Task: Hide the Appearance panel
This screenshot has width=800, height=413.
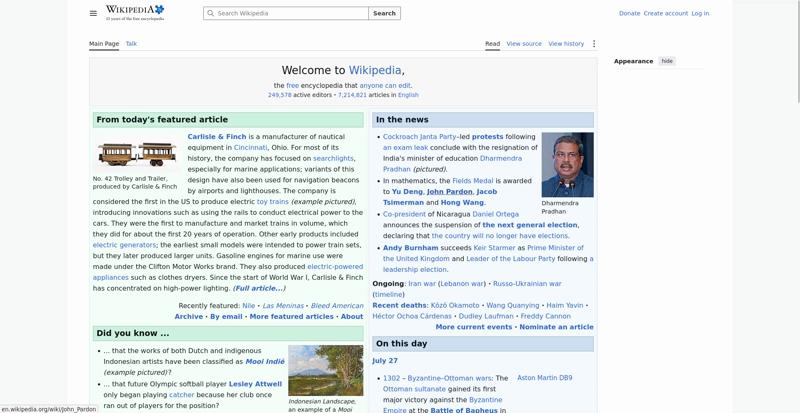Action: pos(667,61)
